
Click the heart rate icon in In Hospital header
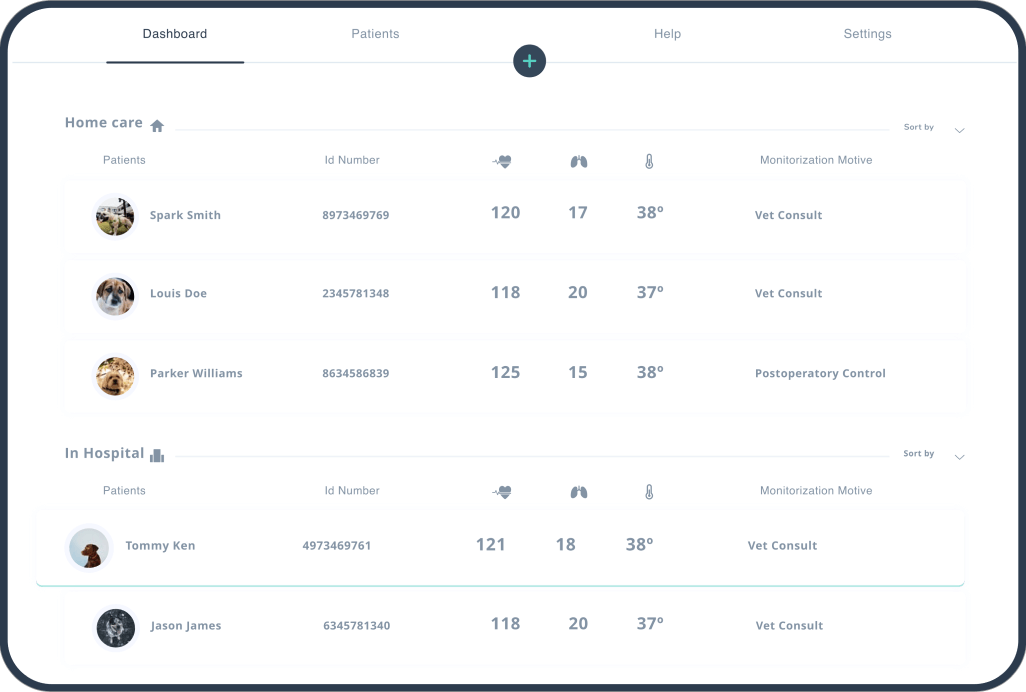(x=502, y=491)
